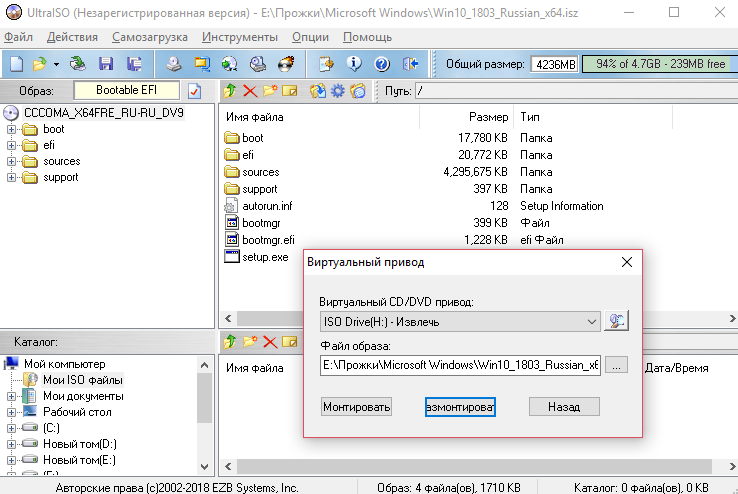The height and width of the screenshot is (494, 738).
Task: Click the blue Info icon
Action: pos(354,64)
